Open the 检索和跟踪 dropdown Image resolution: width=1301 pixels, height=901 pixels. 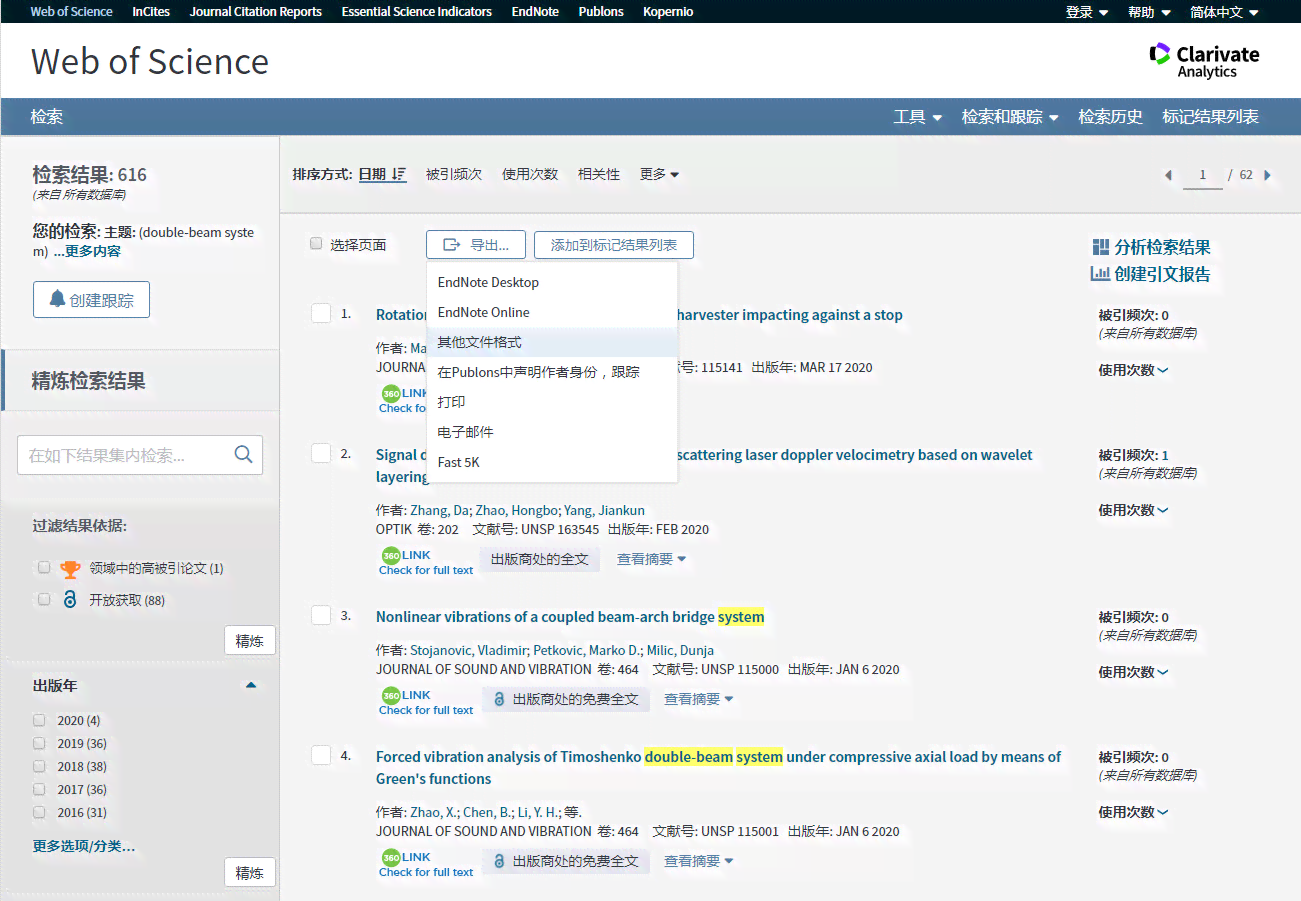click(x=1009, y=117)
